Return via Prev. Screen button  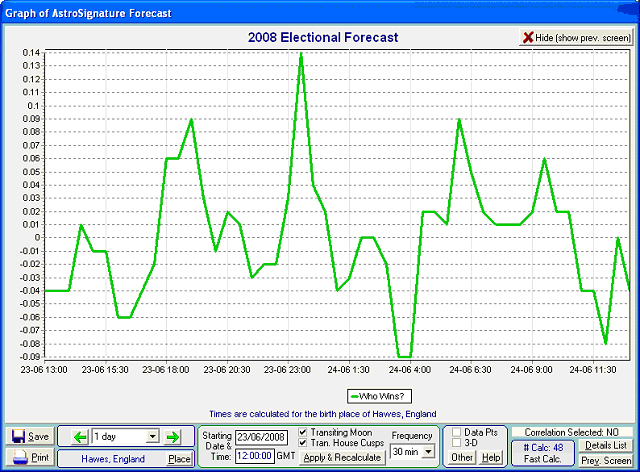tap(605, 459)
